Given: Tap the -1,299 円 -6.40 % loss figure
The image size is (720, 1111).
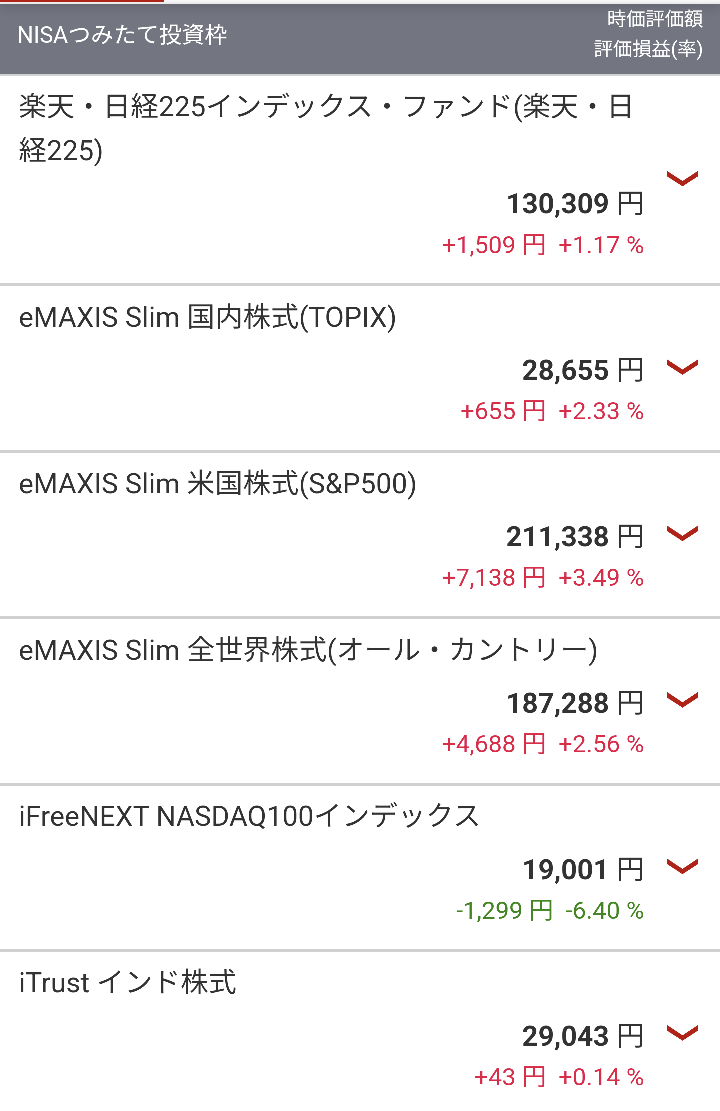Looking at the screenshot, I should pyautogui.click(x=549, y=911).
